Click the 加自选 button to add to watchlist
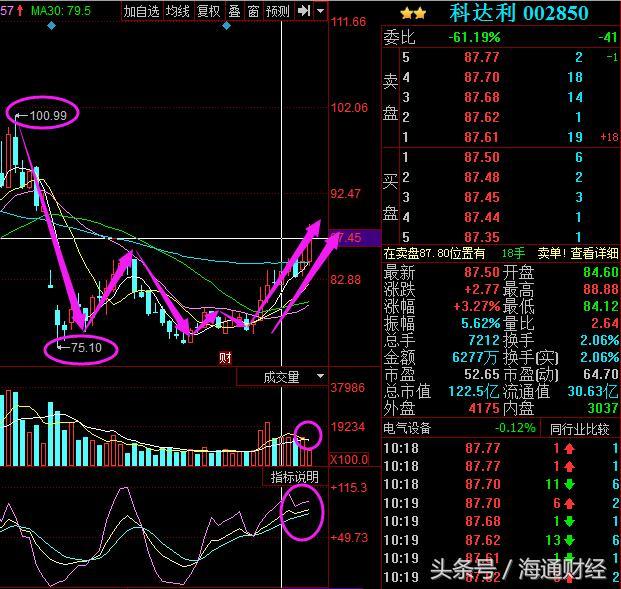Screen dimensions: 621x589 pyautogui.click(x=141, y=11)
